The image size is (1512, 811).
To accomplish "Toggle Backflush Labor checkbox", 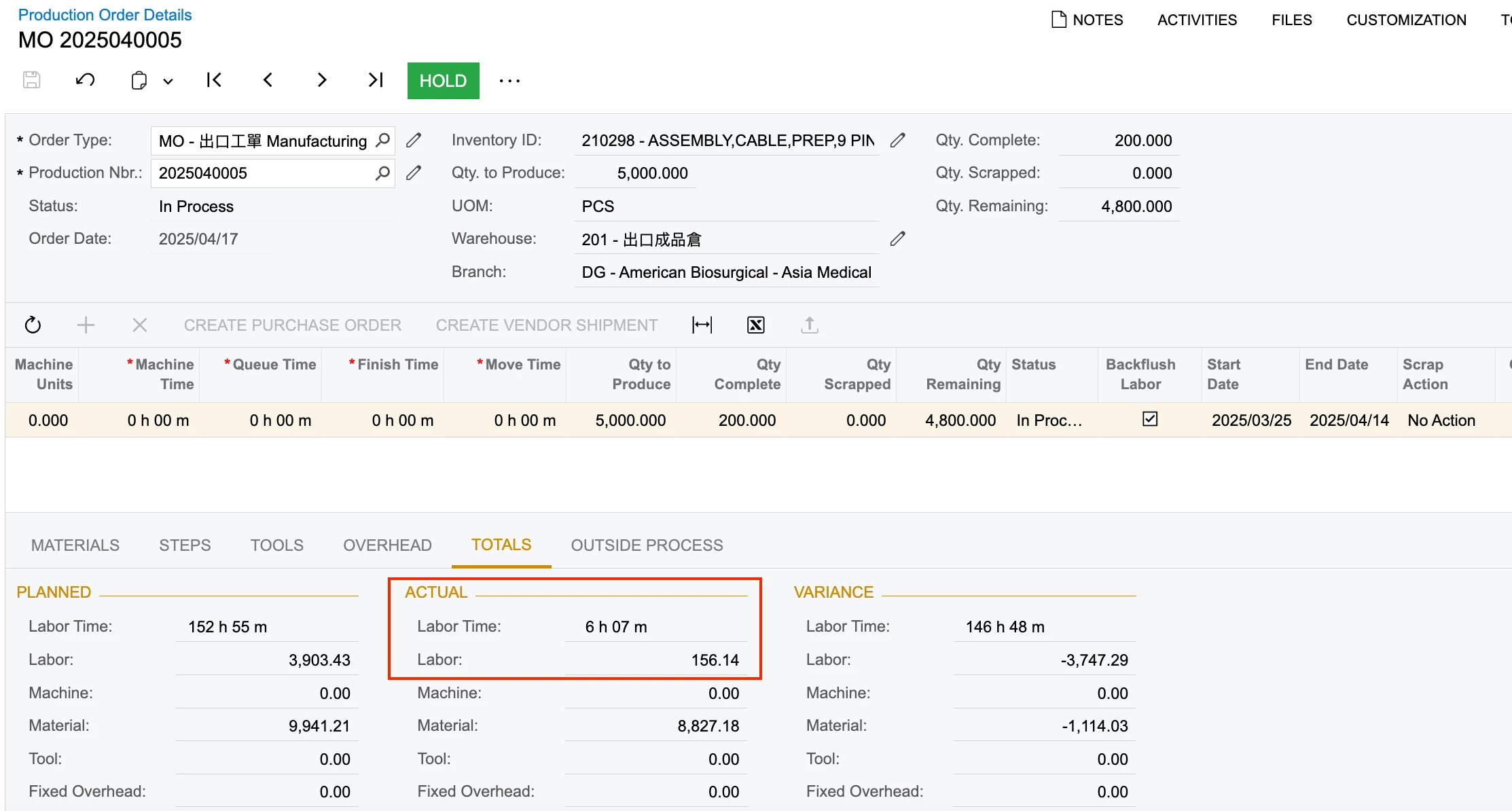I will click(x=1149, y=419).
